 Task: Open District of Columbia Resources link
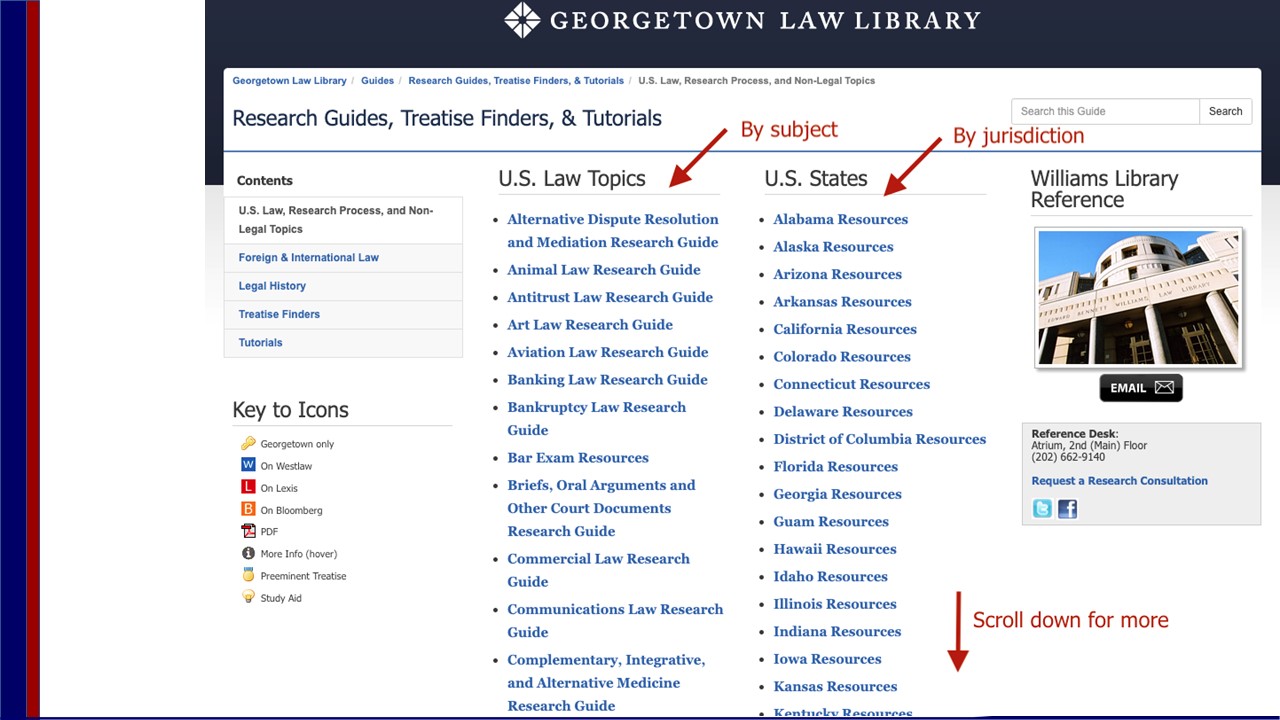(879, 439)
